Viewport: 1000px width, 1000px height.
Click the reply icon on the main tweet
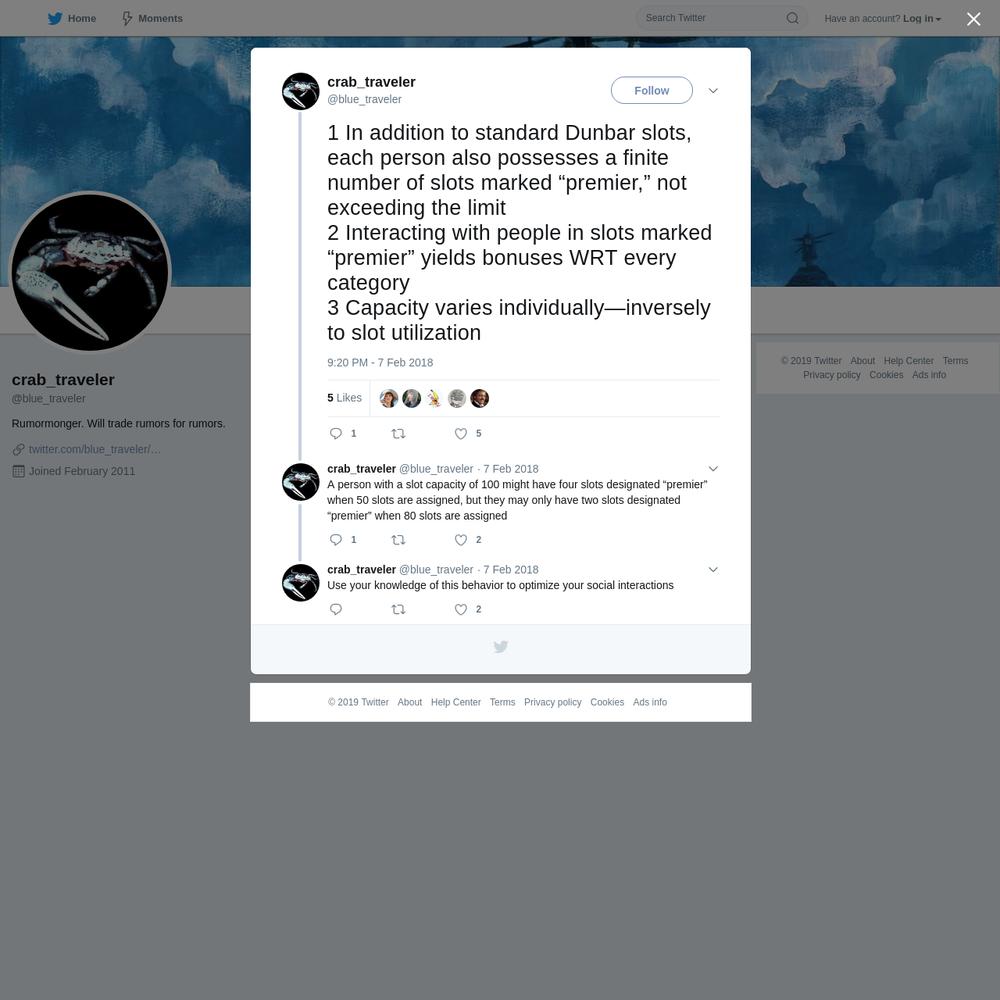336,434
